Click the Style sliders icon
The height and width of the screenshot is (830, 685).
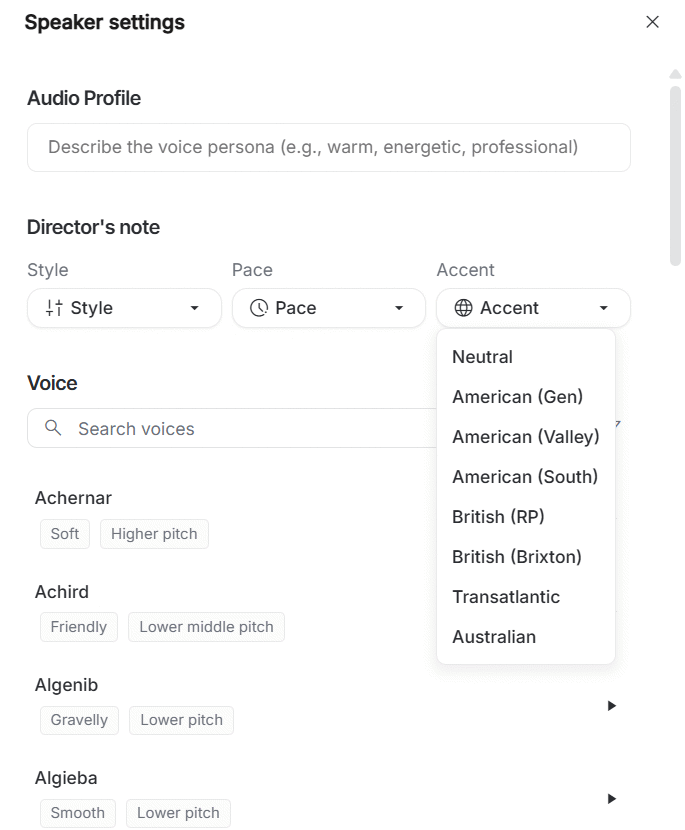(55, 308)
